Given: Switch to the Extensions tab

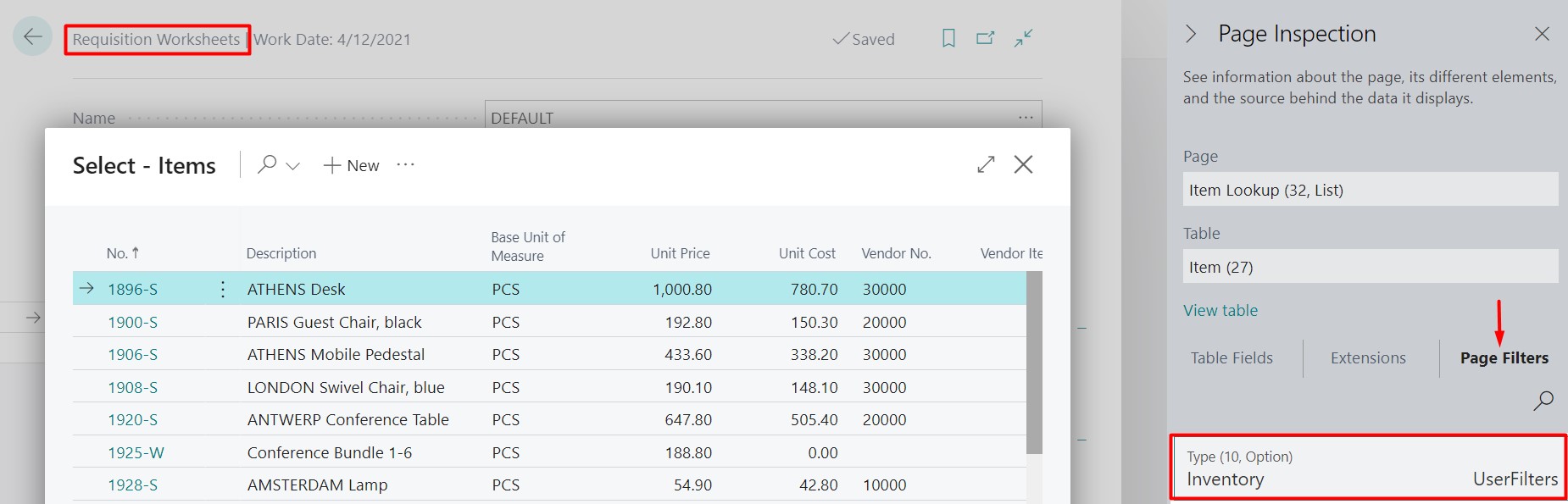Looking at the screenshot, I should (x=1368, y=358).
